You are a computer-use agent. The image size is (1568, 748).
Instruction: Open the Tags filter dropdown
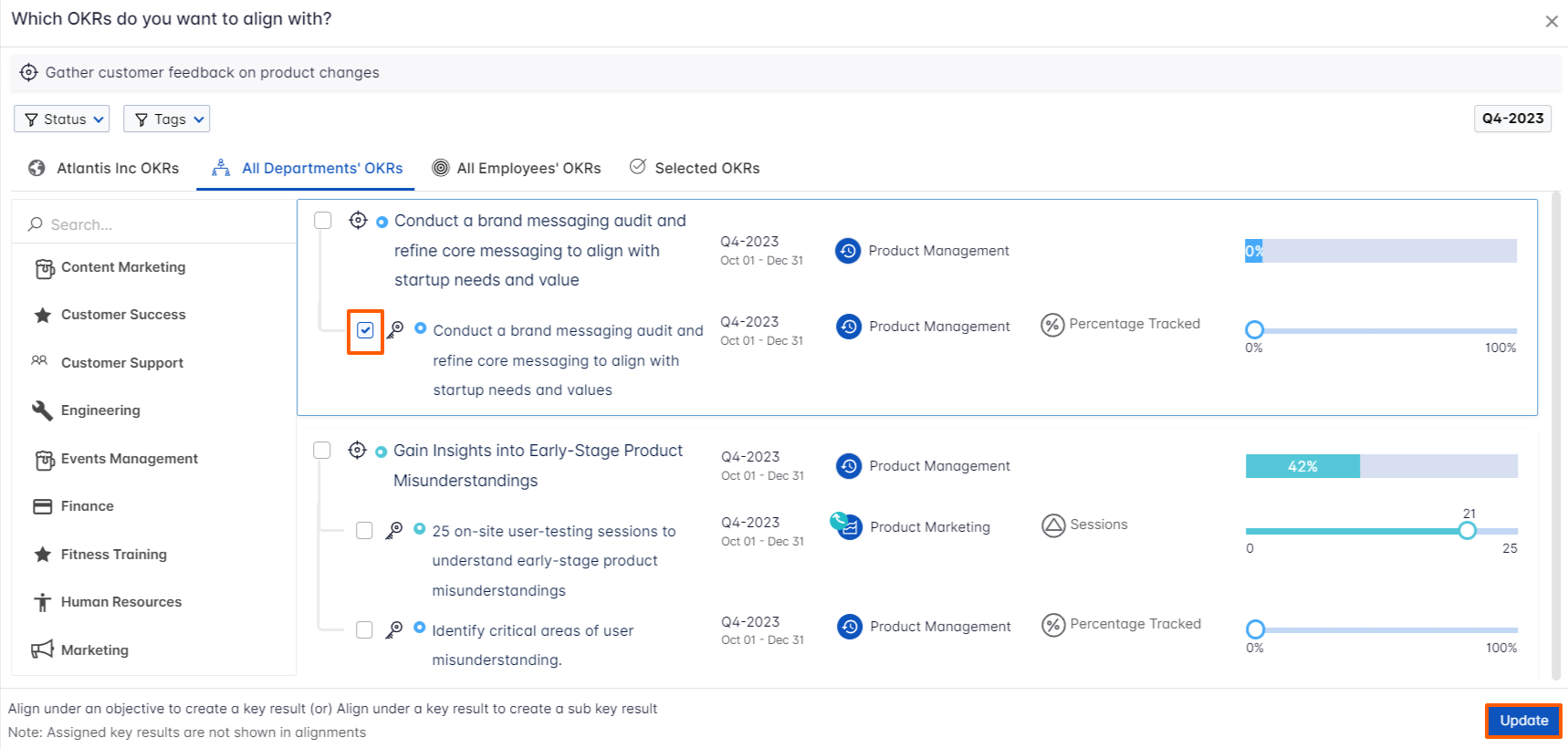[167, 119]
